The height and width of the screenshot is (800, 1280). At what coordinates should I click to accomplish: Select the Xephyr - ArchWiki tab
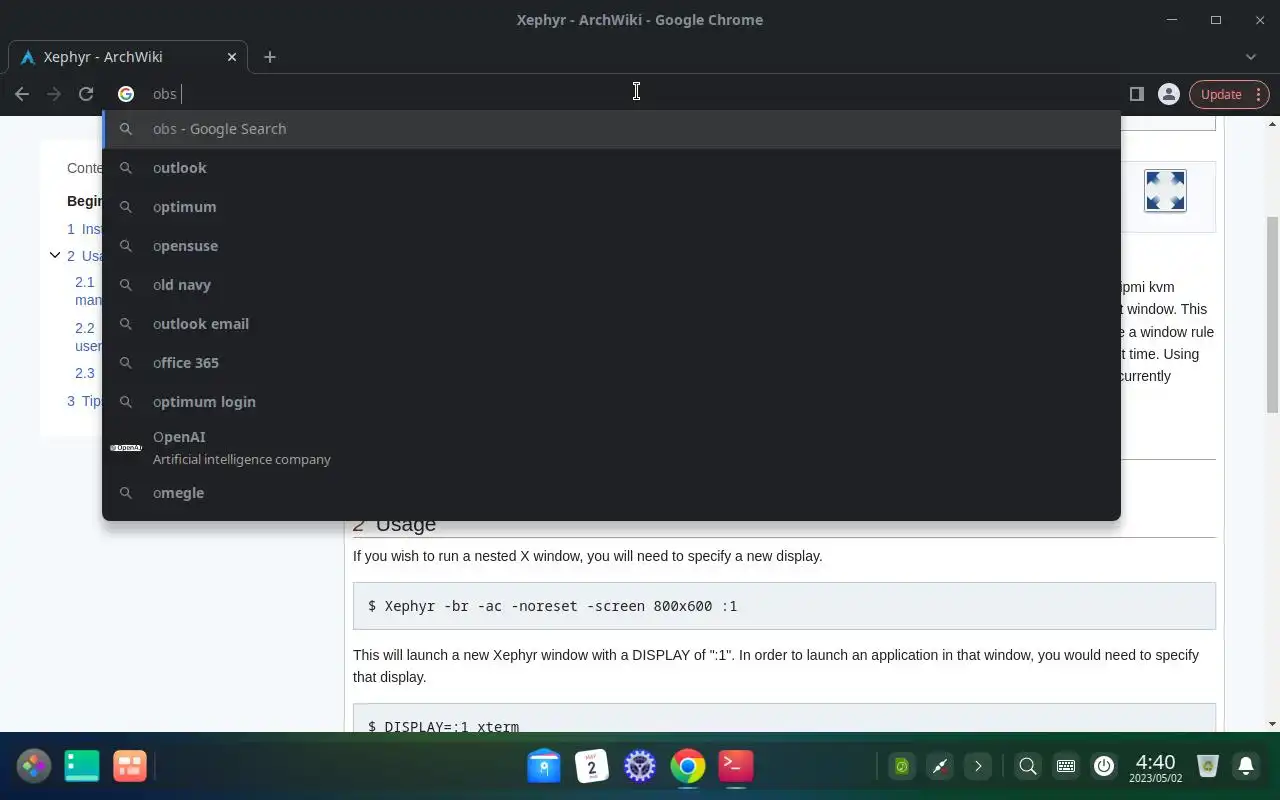(x=127, y=57)
